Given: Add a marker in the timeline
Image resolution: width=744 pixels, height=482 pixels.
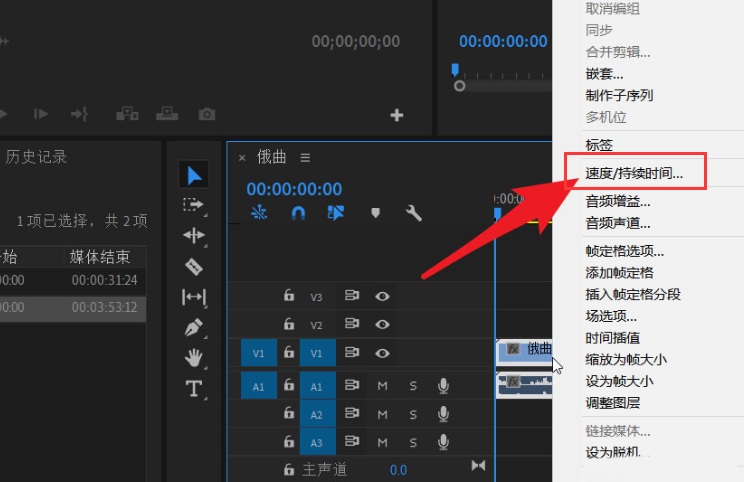Looking at the screenshot, I should 376,213.
